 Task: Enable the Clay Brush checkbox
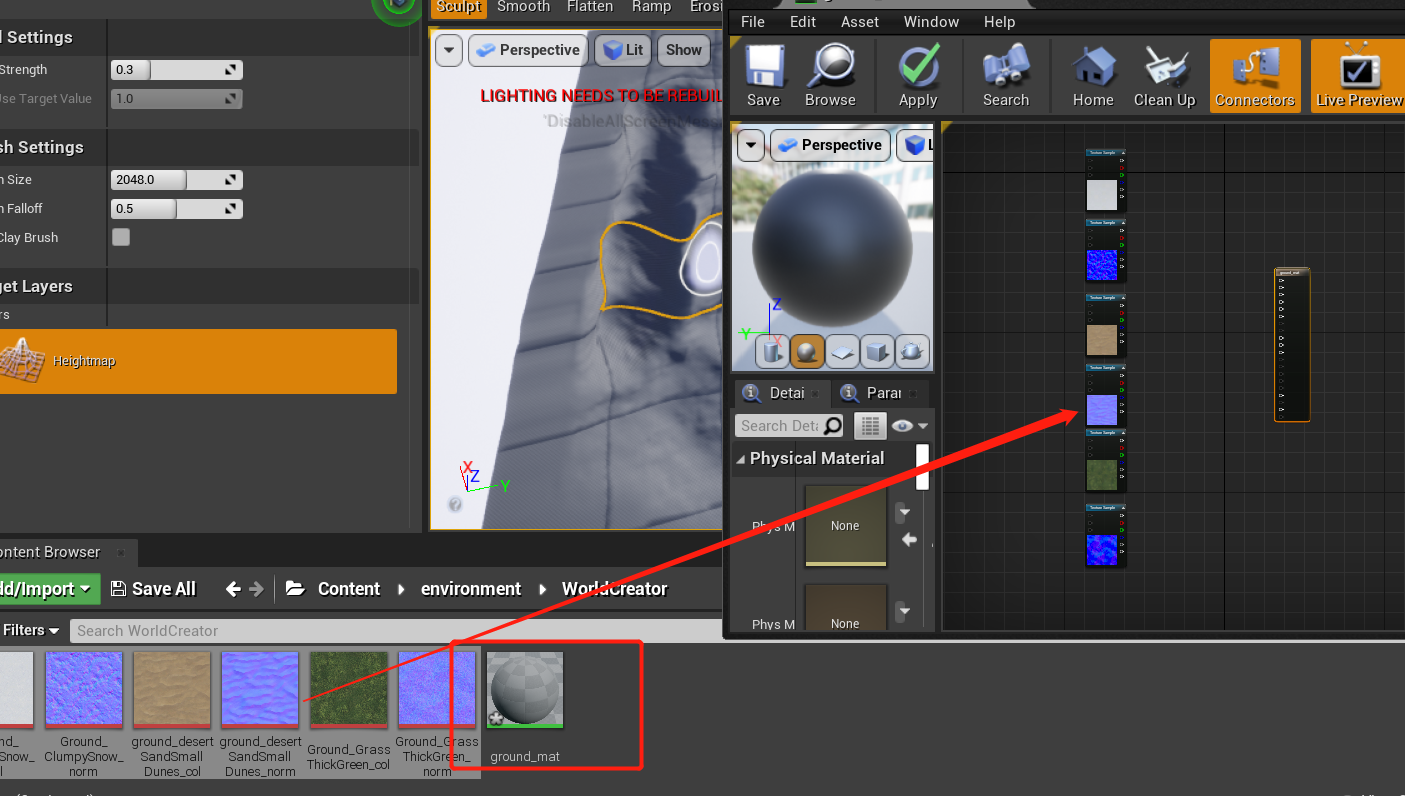pyautogui.click(x=120, y=237)
